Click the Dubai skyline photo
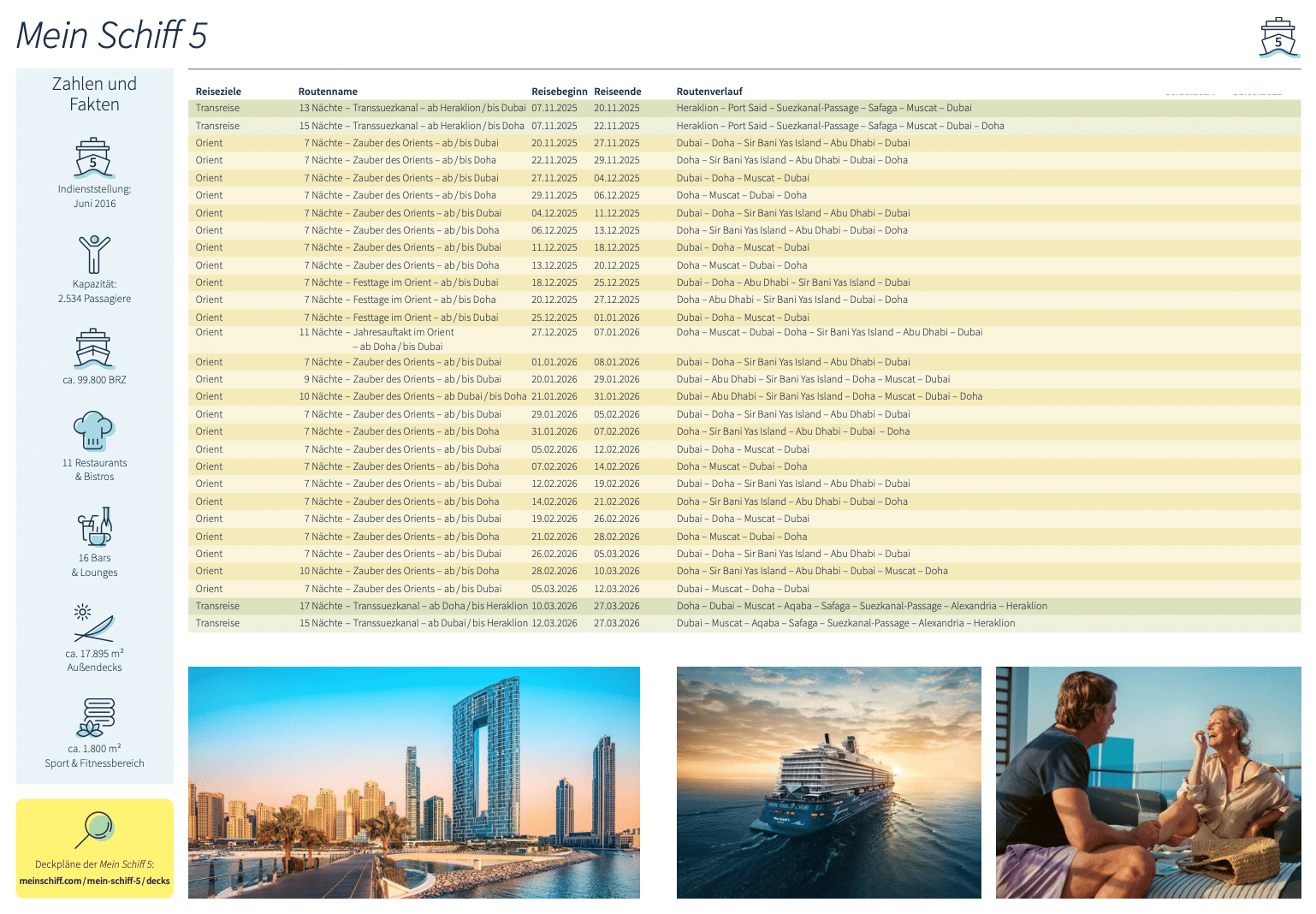The height and width of the screenshot is (914, 1316). [413, 782]
